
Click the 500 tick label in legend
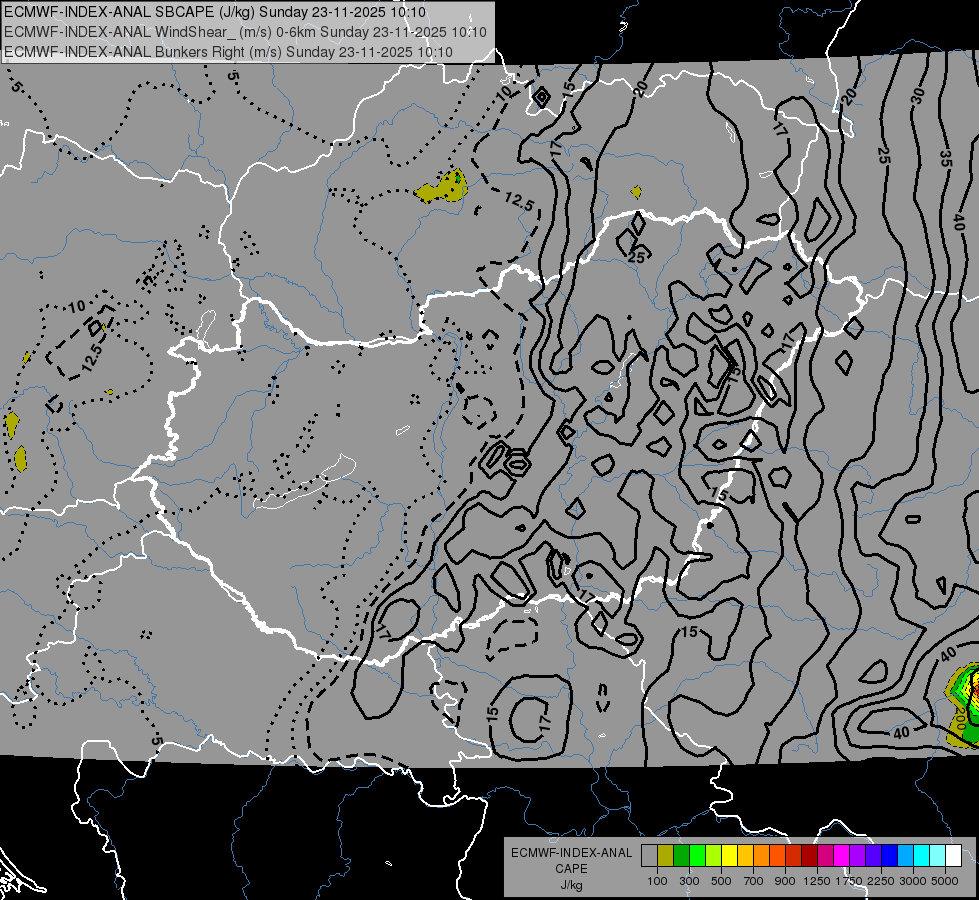point(721,881)
